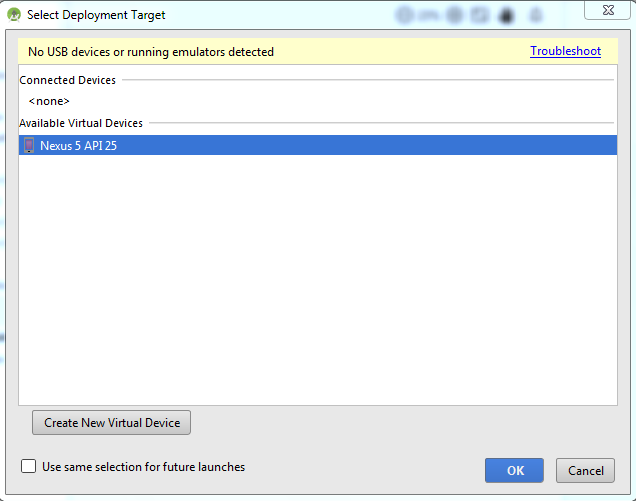Click the phone icon beside Nexus 5 API 25
The height and width of the screenshot is (501, 636).
coord(29,145)
